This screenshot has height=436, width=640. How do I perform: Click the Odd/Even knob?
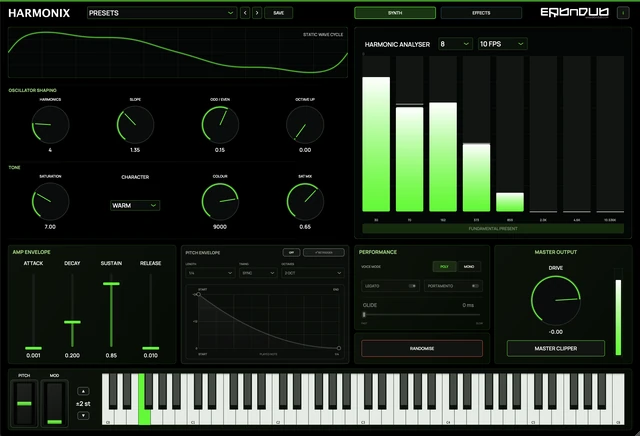220,125
